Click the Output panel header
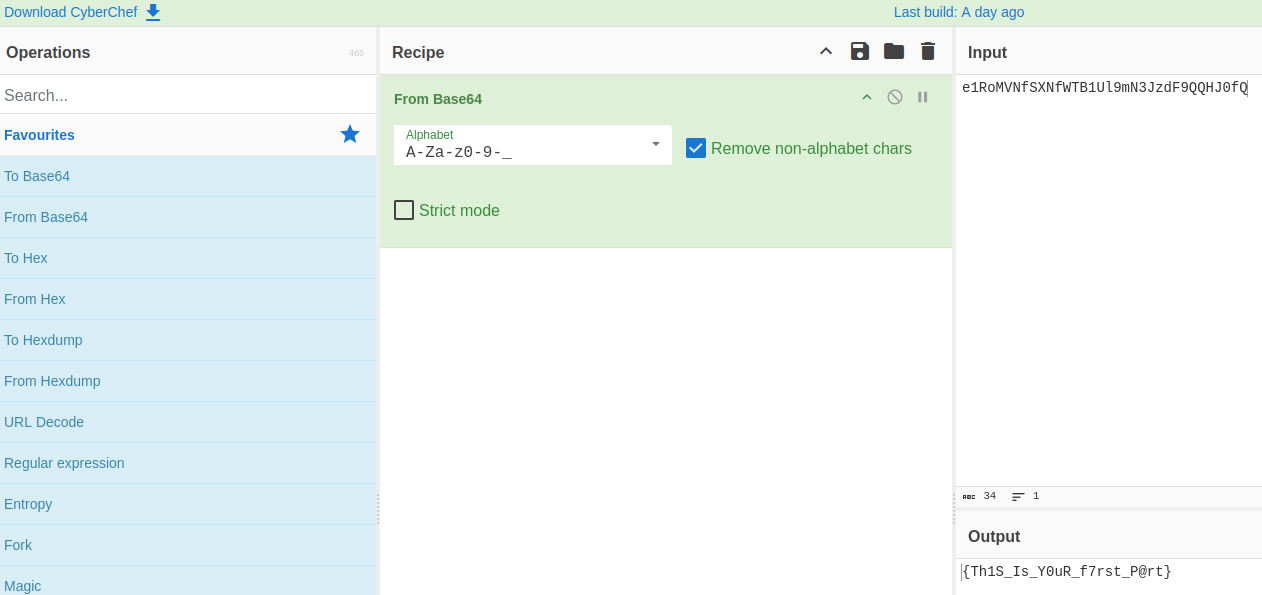Screen dimensions: 1262x595 coord(1109,536)
